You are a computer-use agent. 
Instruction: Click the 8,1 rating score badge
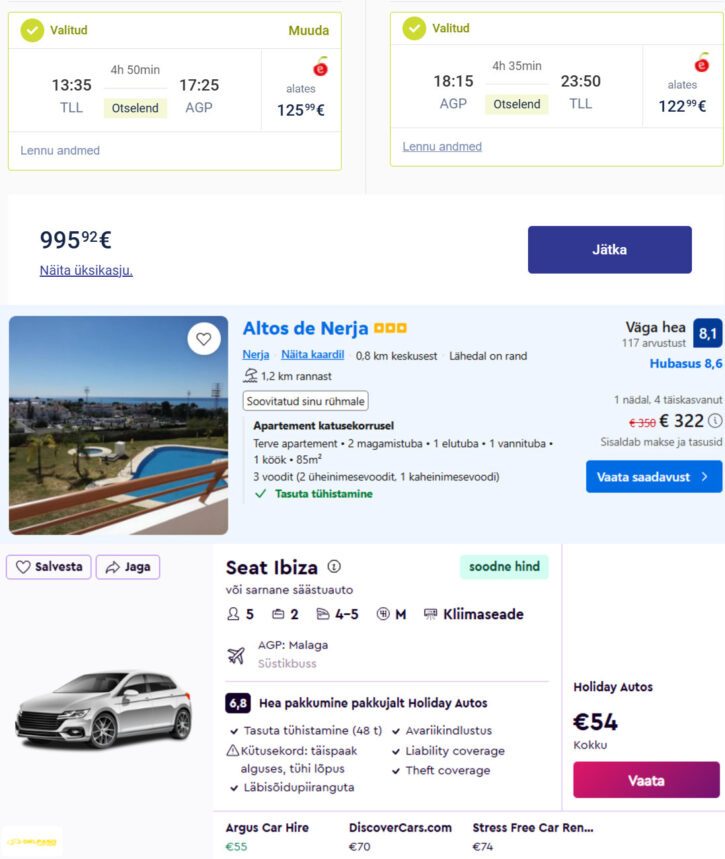pos(707,333)
